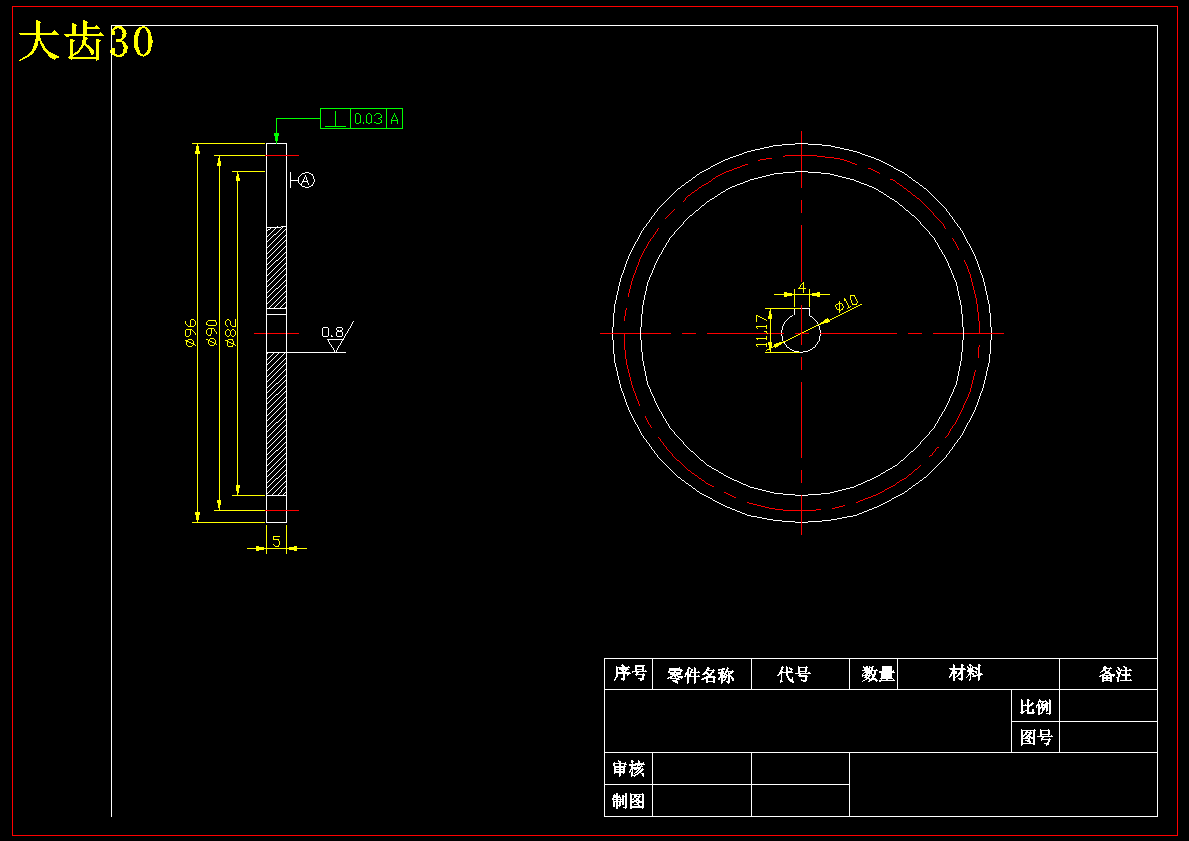Screen dimensions: 1189x841
Task: Select the 11.17 keyway height dimension
Action: (762, 331)
